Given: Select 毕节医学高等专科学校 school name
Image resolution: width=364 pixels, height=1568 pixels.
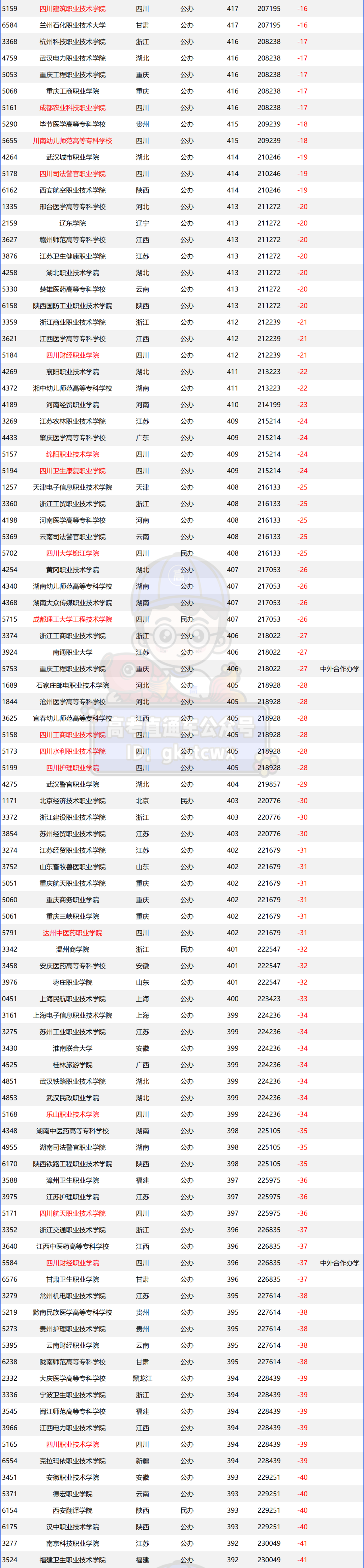Looking at the screenshot, I should point(72,124).
